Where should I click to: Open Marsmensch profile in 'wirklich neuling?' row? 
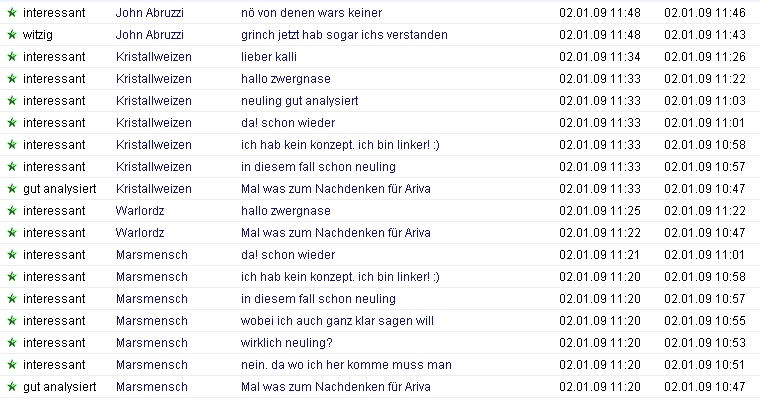click(152, 343)
